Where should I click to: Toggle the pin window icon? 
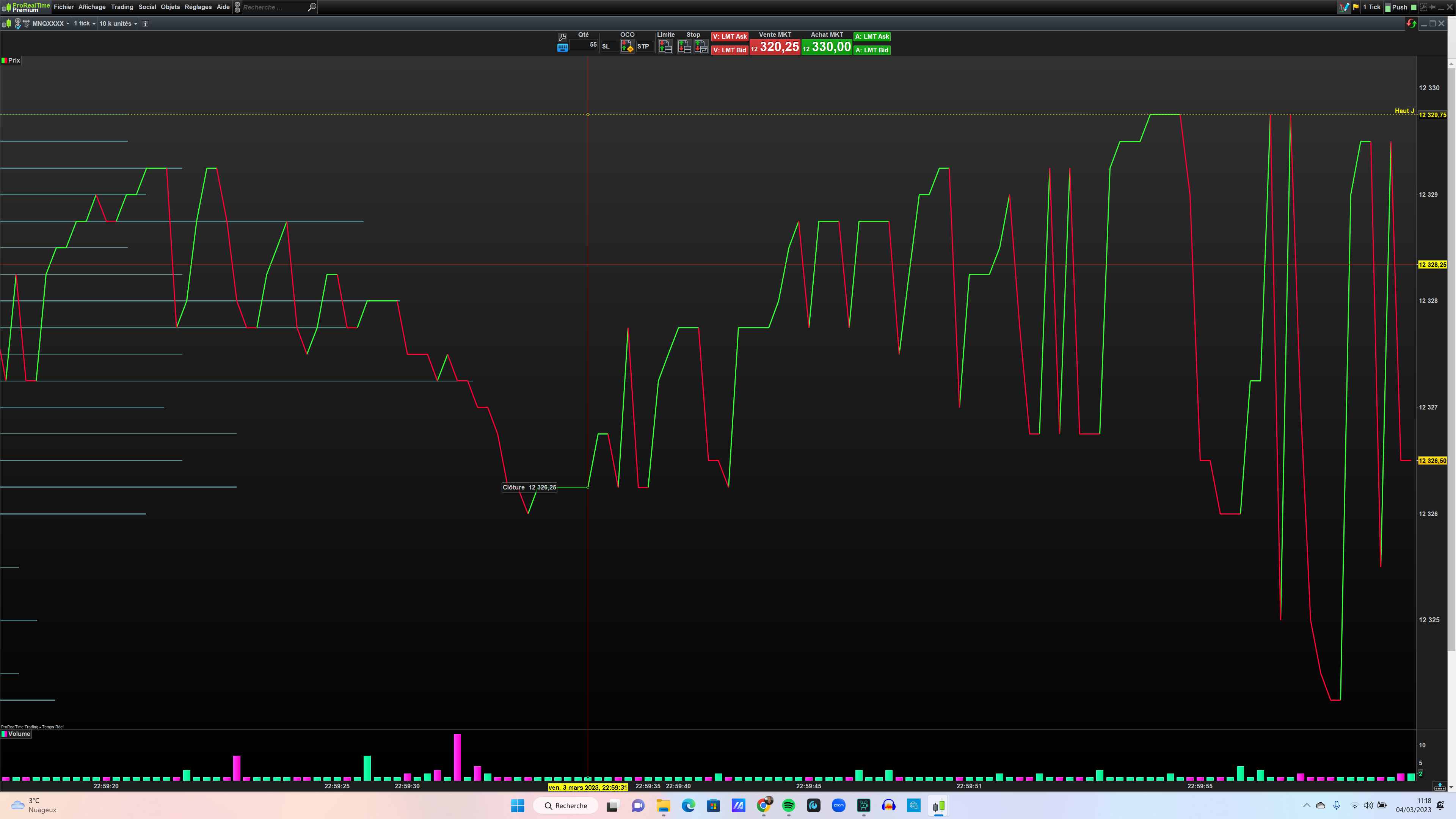tap(1432, 7)
